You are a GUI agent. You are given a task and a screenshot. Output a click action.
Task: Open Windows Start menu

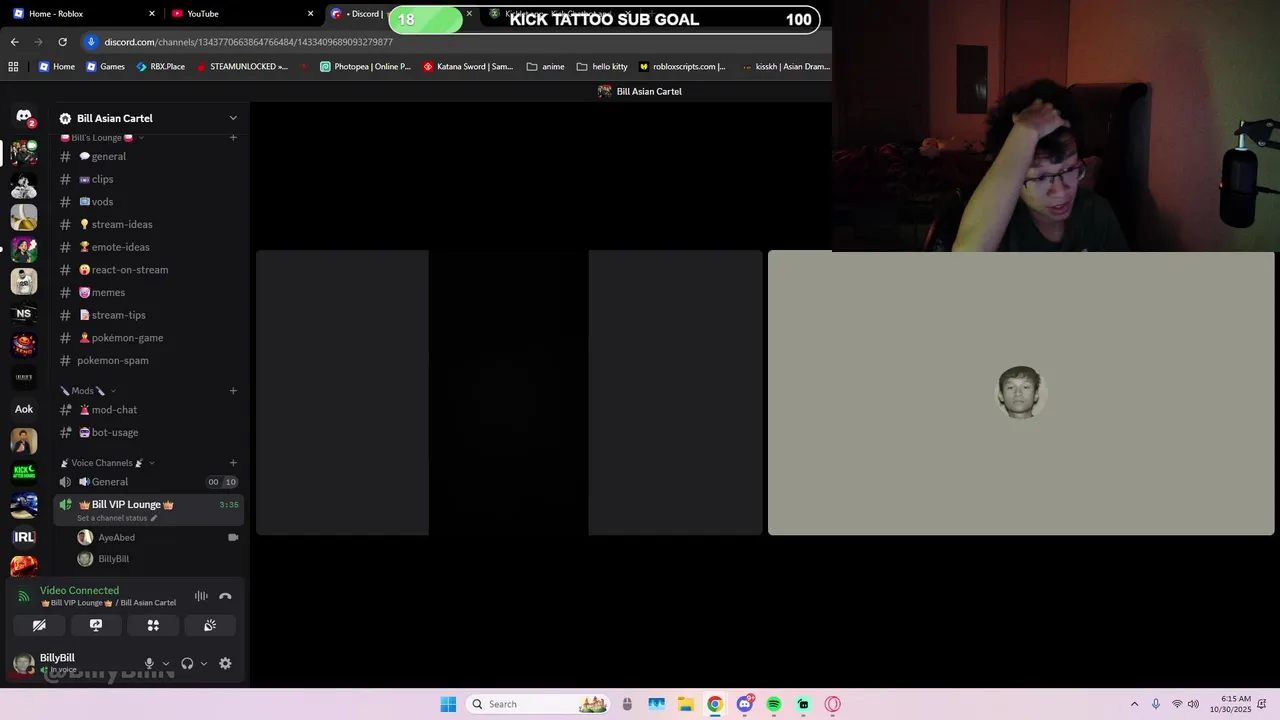tap(448, 704)
